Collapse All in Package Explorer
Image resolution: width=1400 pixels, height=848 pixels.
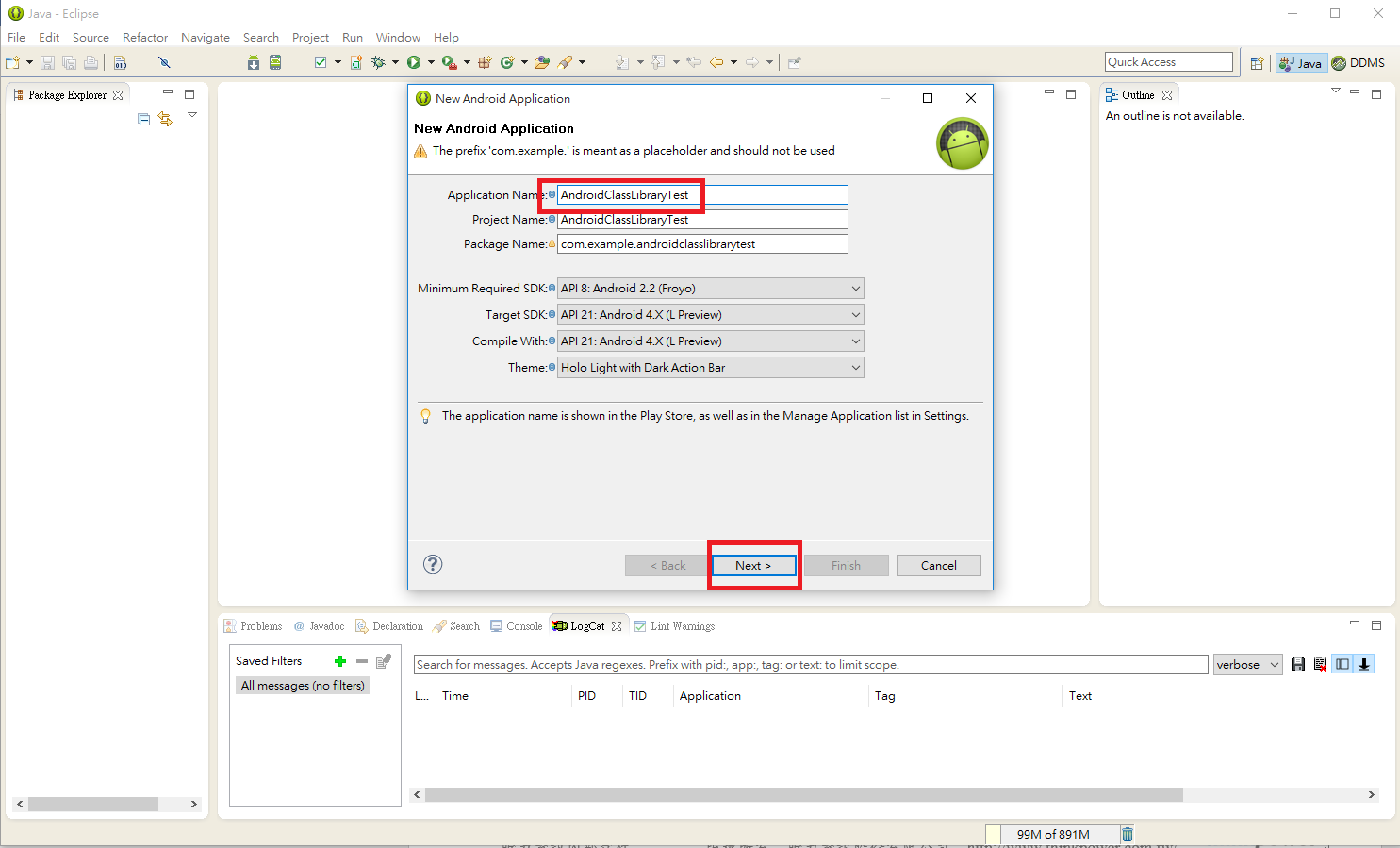(143, 119)
